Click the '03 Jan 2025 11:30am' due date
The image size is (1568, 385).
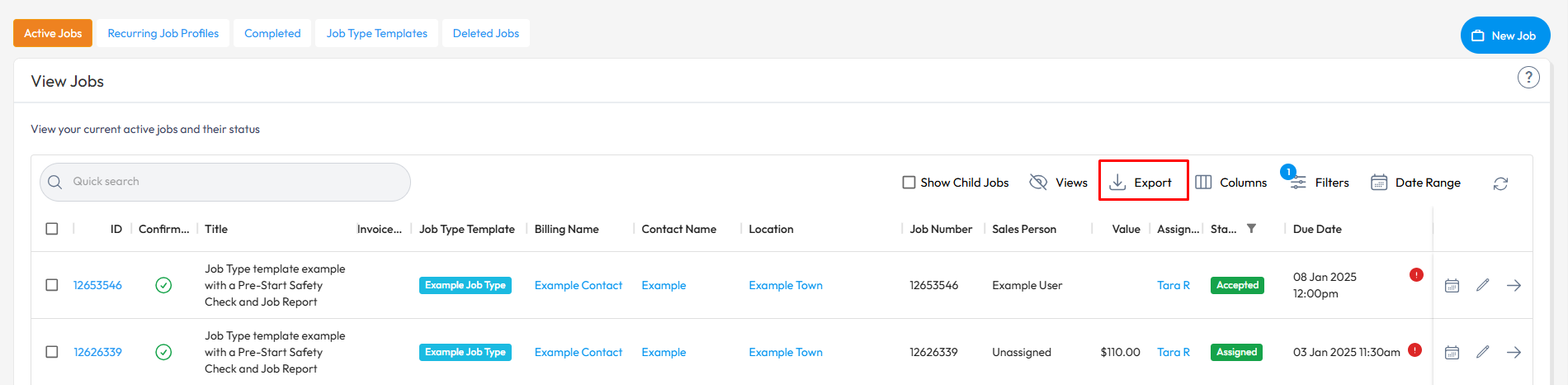click(1347, 352)
